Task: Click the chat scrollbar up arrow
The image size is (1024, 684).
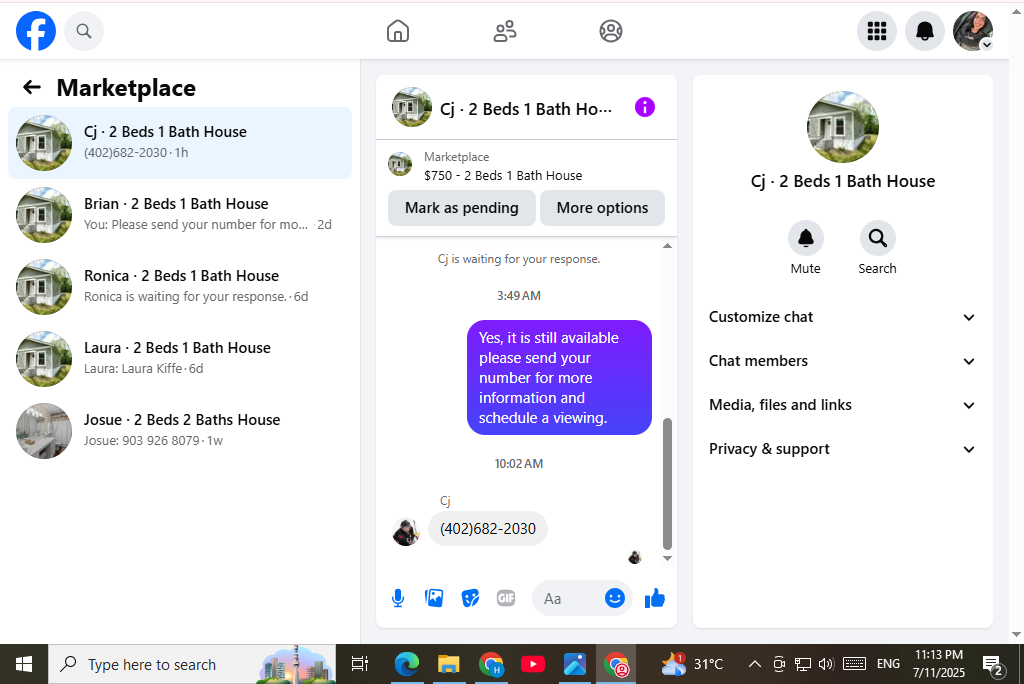Action: pyautogui.click(x=667, y=246)
